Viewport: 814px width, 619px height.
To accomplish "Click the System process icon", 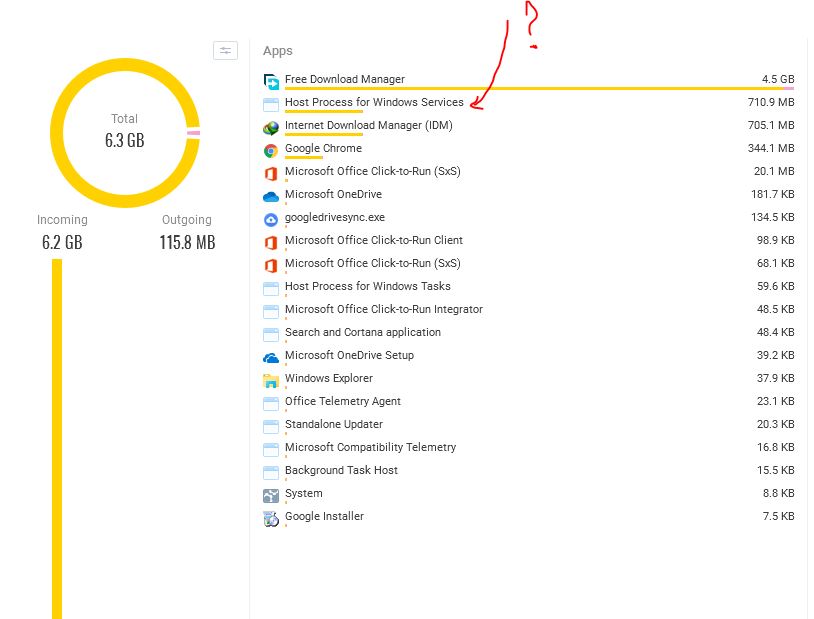I will pos(271,495).
